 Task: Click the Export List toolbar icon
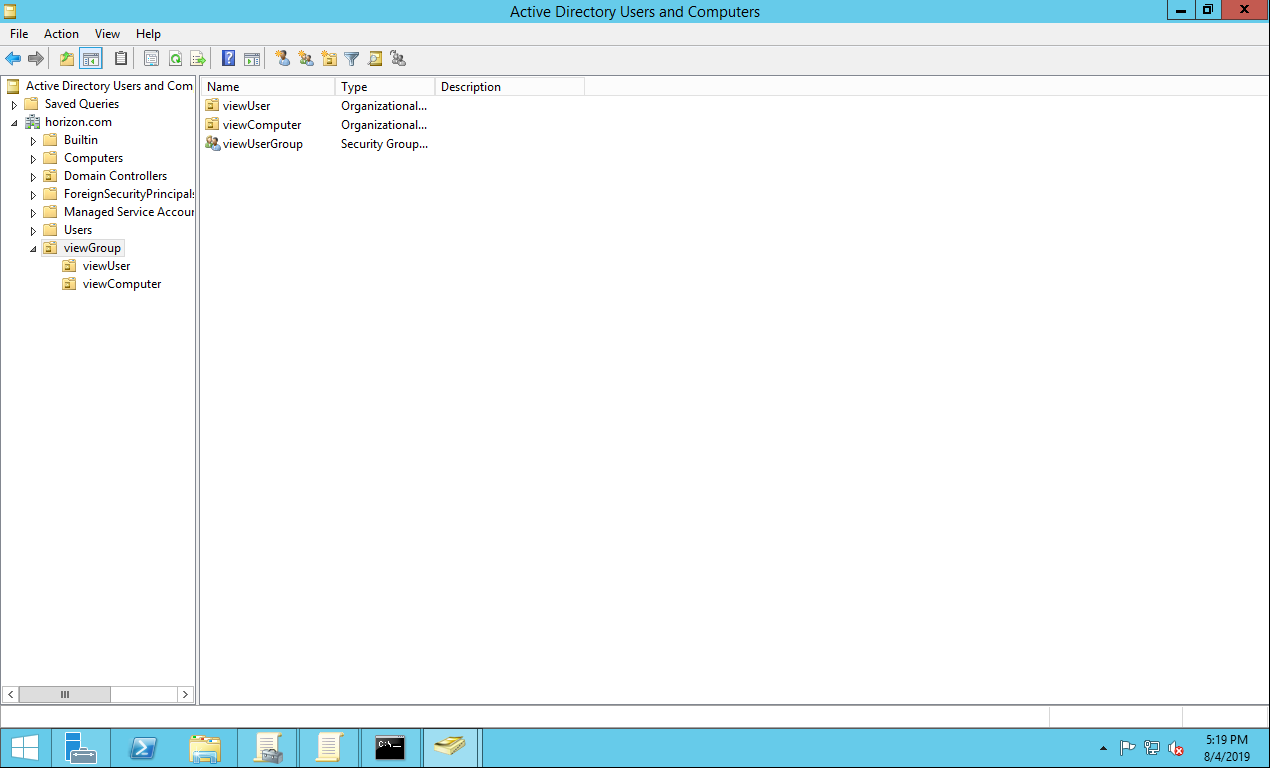[198, 59]
